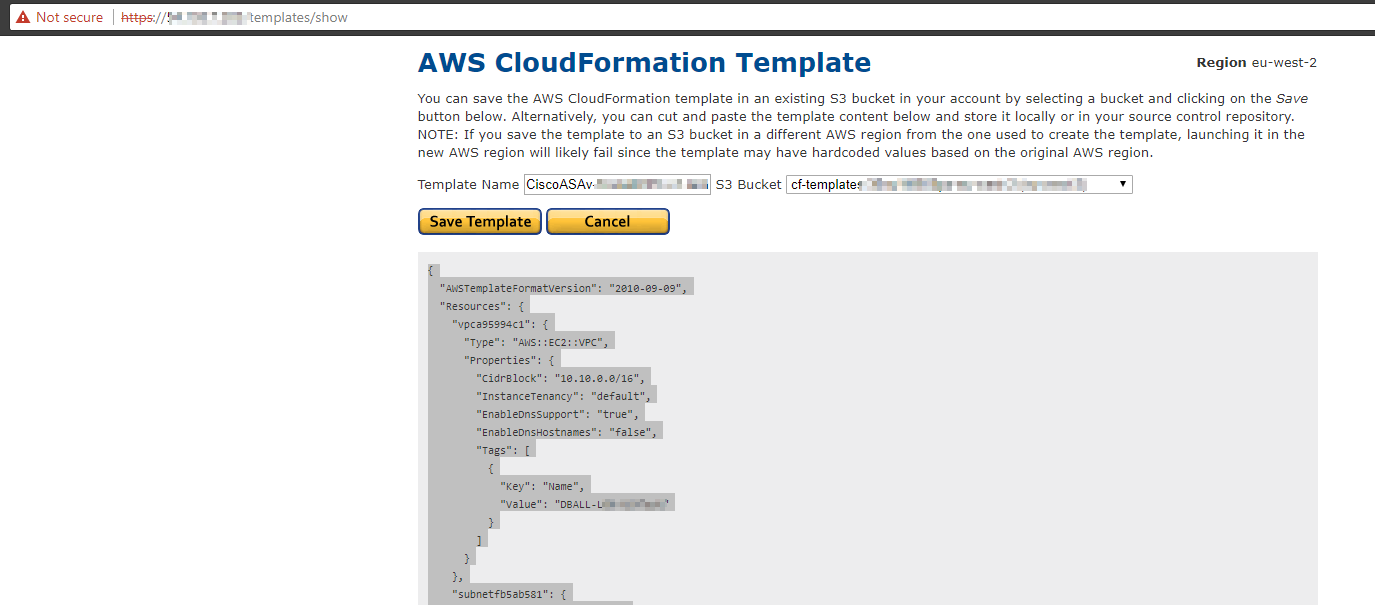This screenshot has width=1375, height=605.
Task: Click the "EnableDnsSupport": "true" line
Action: (x=558, y=414)
